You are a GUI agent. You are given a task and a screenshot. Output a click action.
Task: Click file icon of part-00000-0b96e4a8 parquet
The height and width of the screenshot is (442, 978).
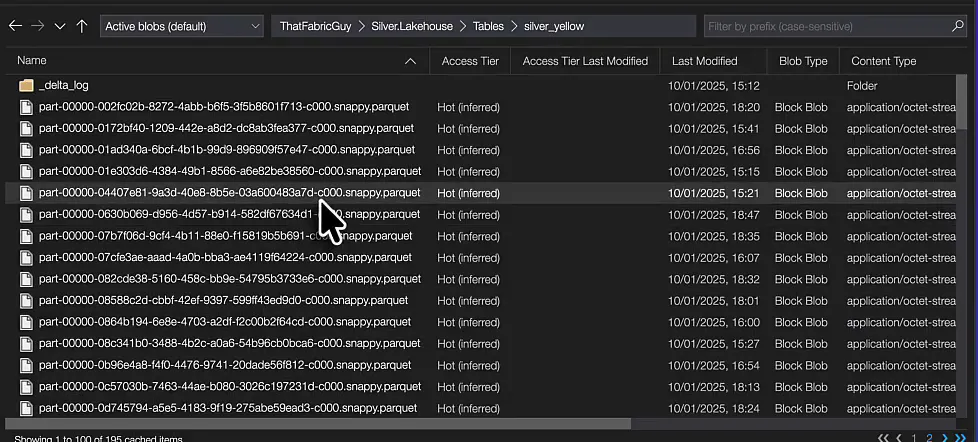(x=26, y=365)
